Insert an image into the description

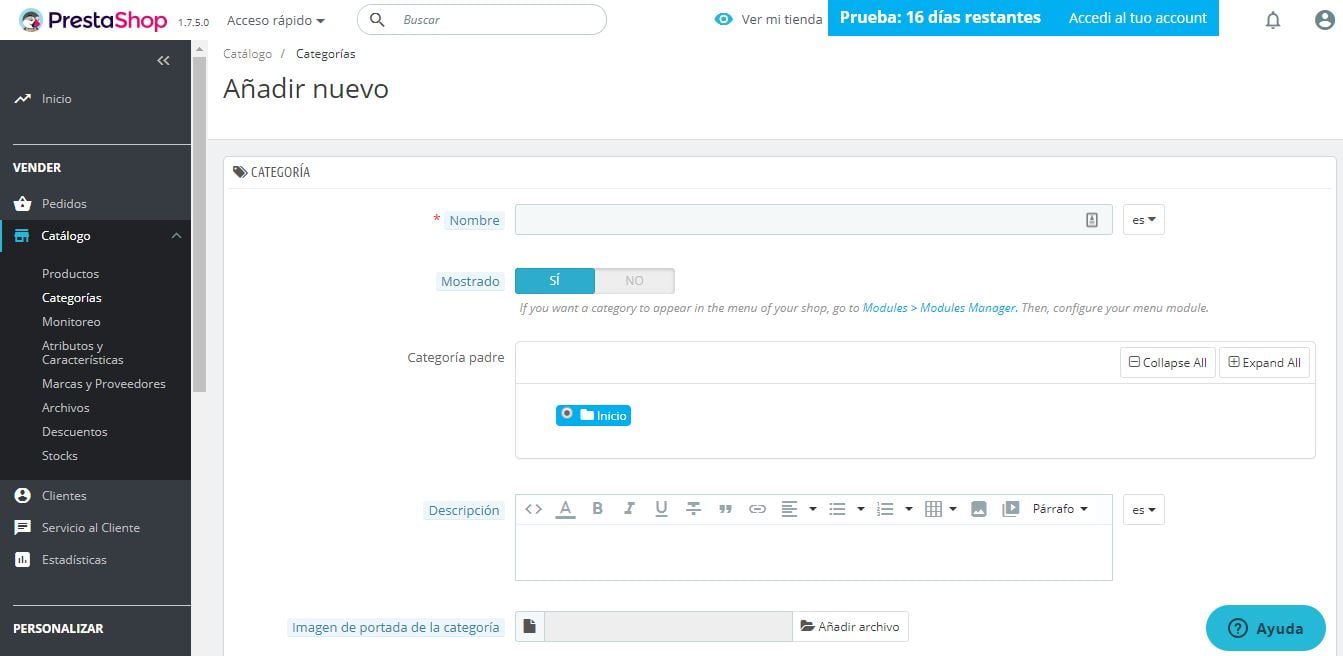(977, 508)
